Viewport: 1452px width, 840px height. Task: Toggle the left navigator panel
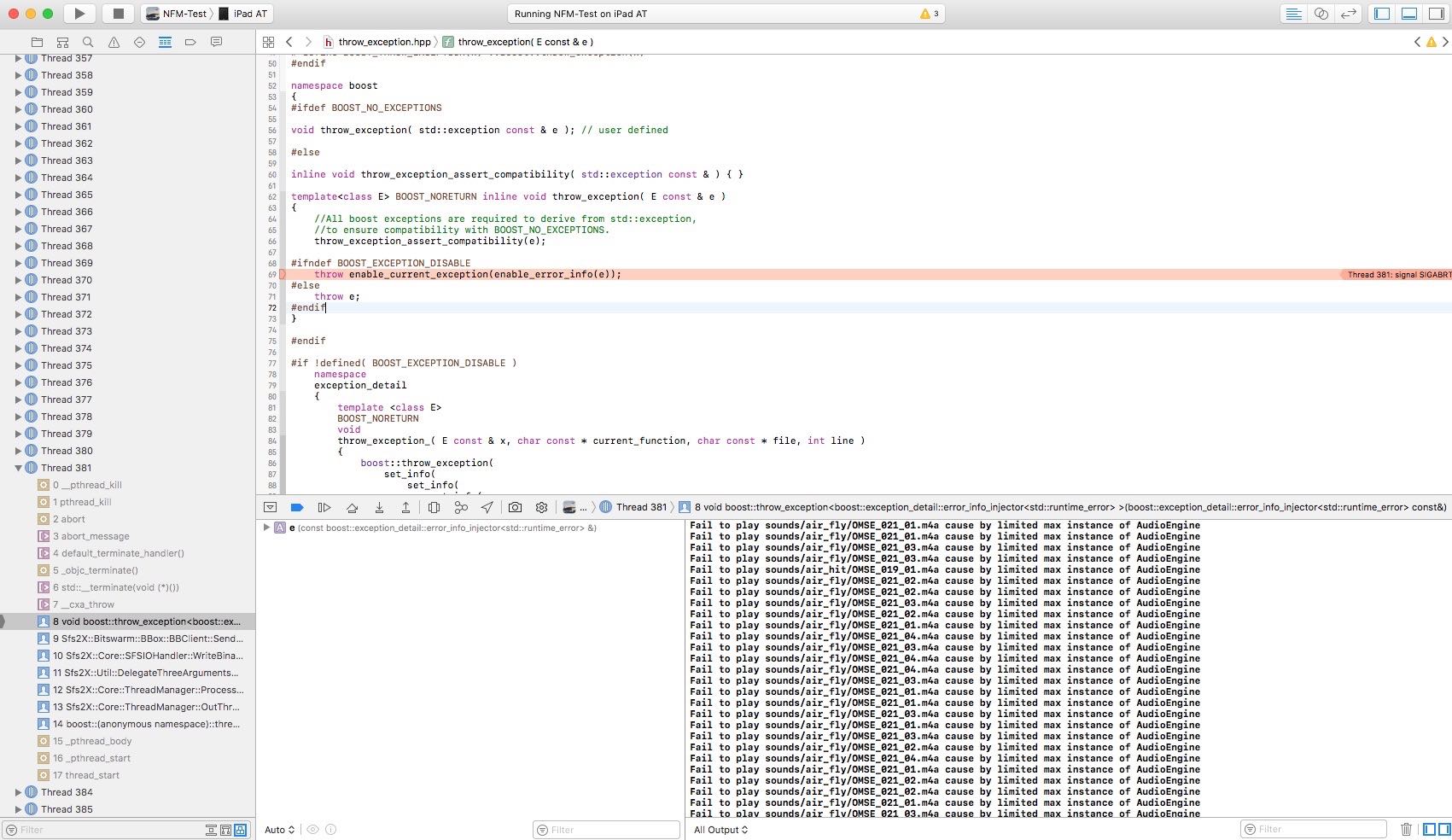(x=1382, y=14)
